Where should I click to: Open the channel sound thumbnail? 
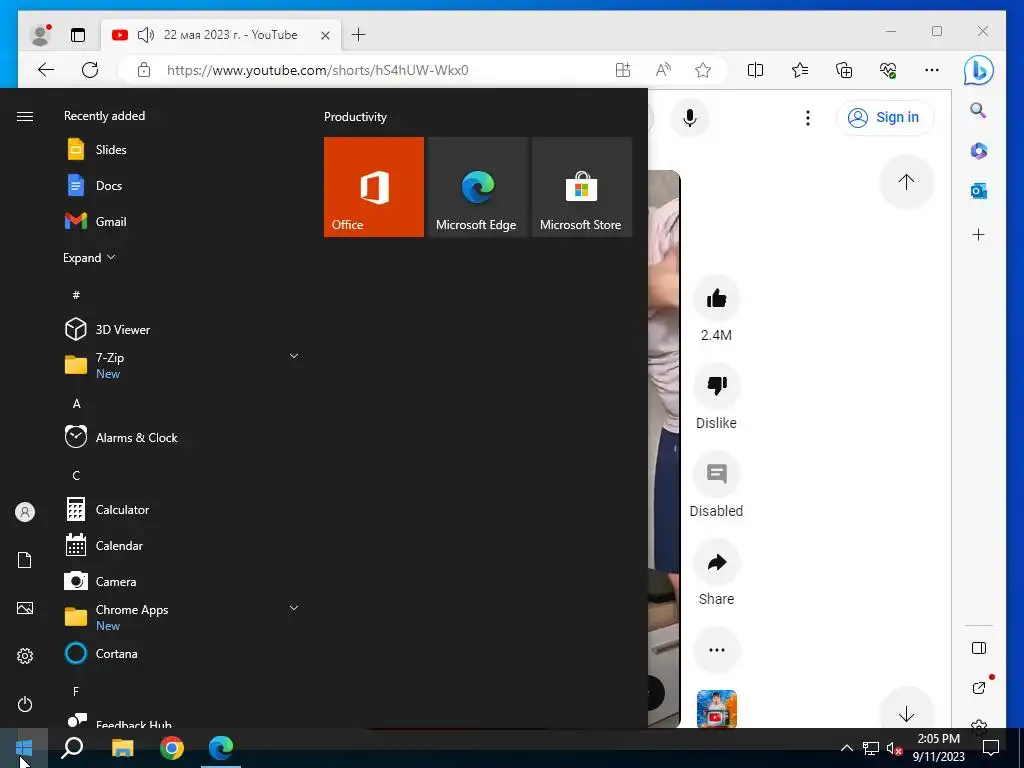coord(716,709)
